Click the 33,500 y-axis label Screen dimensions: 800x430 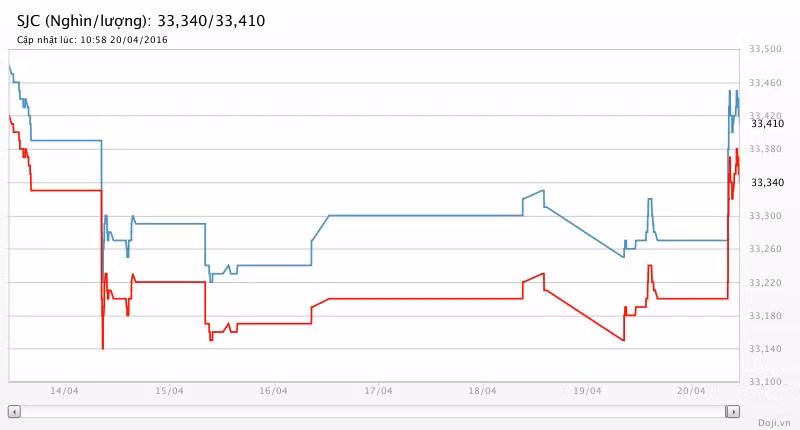(x=765, y=50)
